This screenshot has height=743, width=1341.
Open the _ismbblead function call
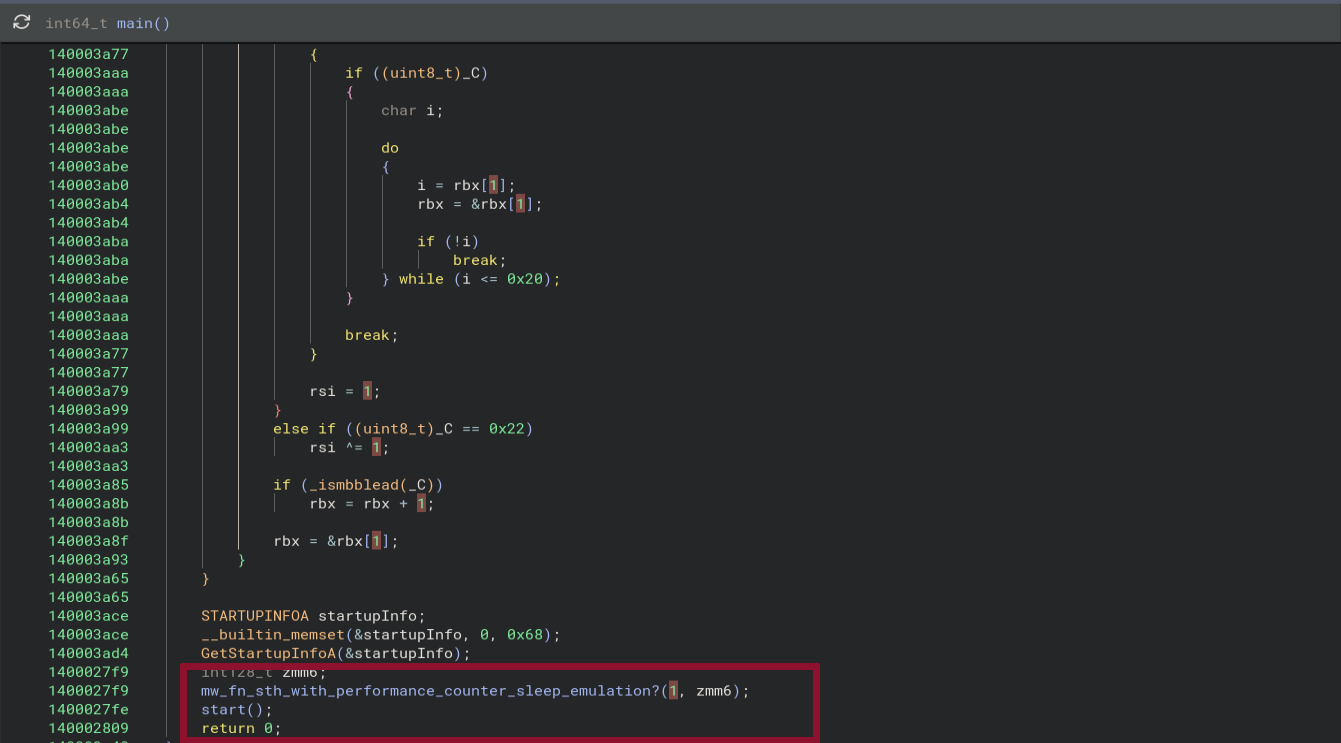(x=345, y=485)
